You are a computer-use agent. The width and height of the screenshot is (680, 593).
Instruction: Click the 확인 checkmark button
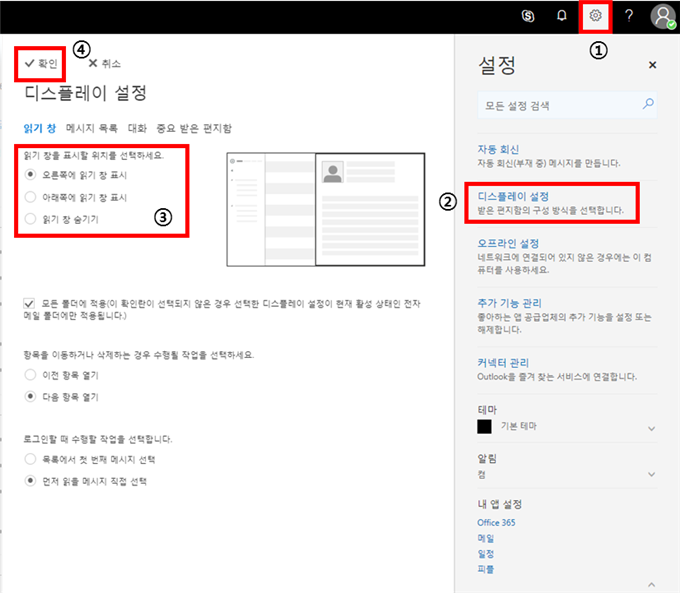[41, 62]
